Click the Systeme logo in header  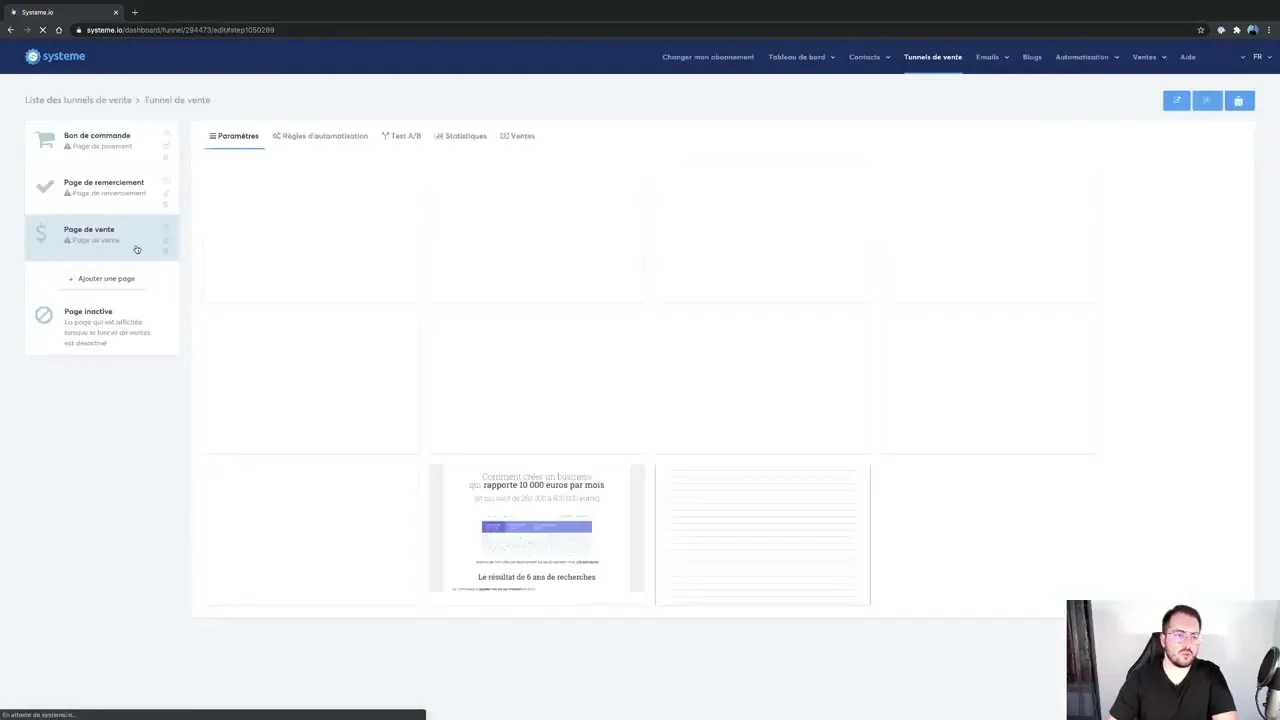click(x=55, y=57)
